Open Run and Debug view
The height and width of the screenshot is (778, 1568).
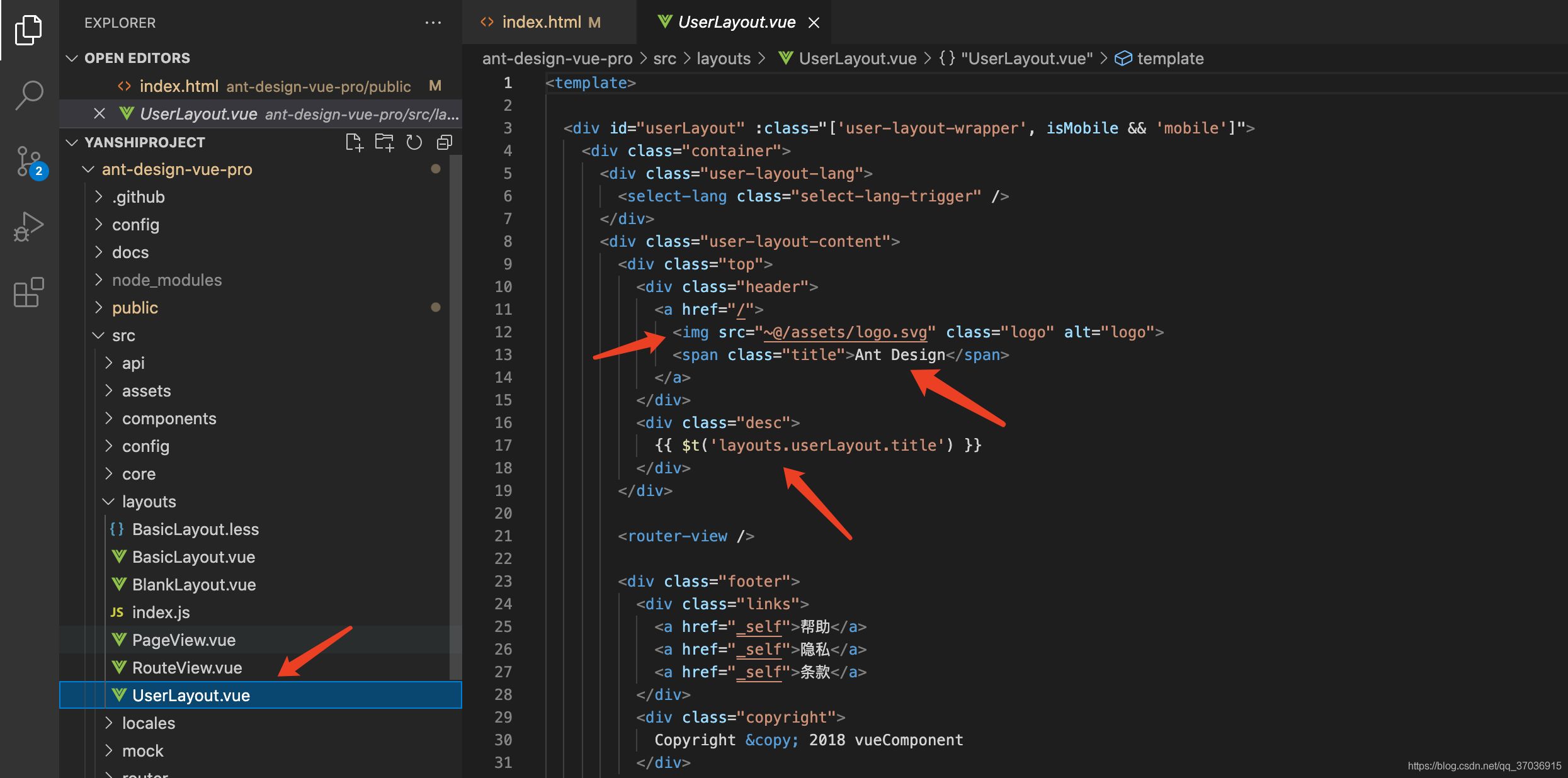point(29,227)
